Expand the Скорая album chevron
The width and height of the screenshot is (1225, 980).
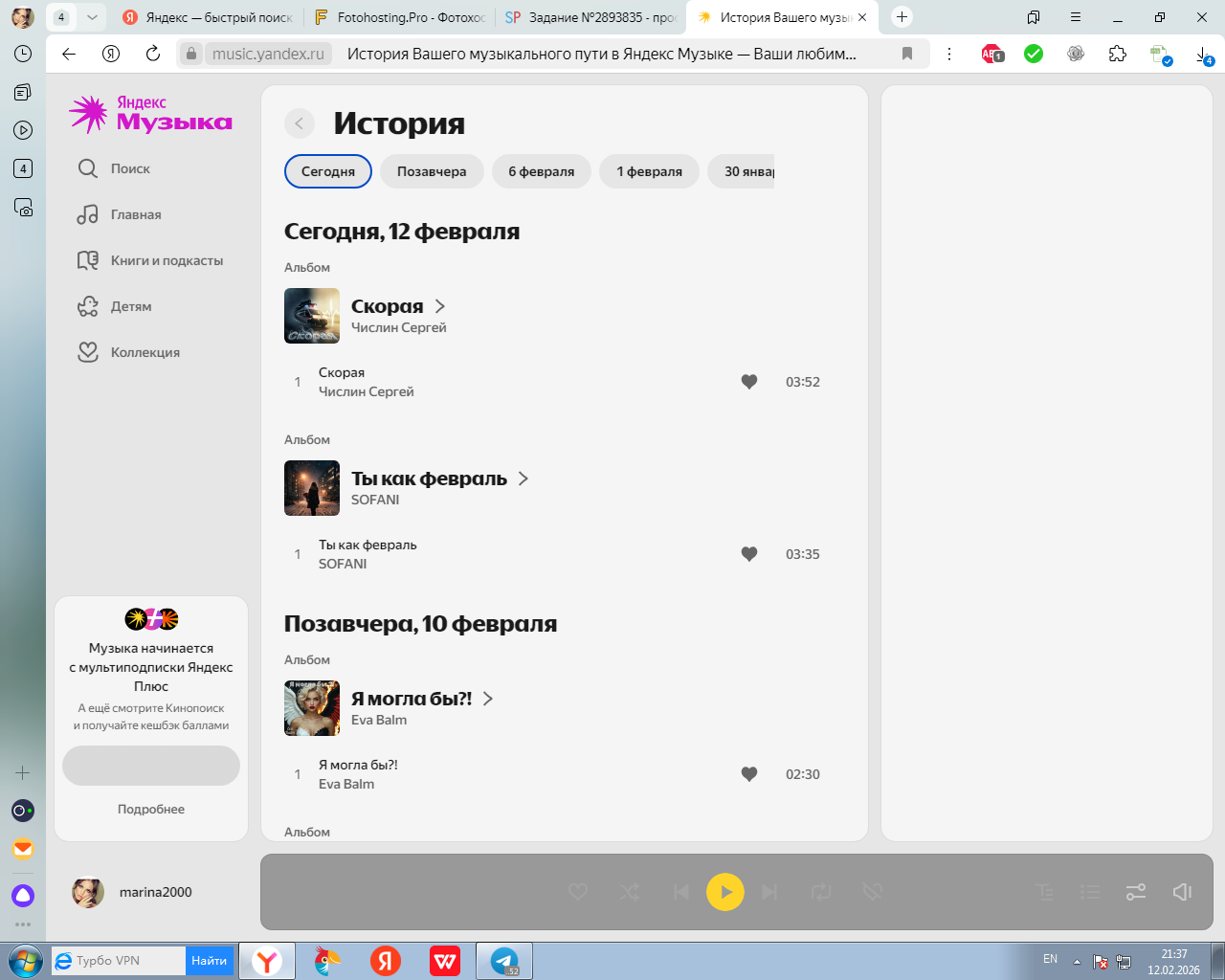[440, 306]
